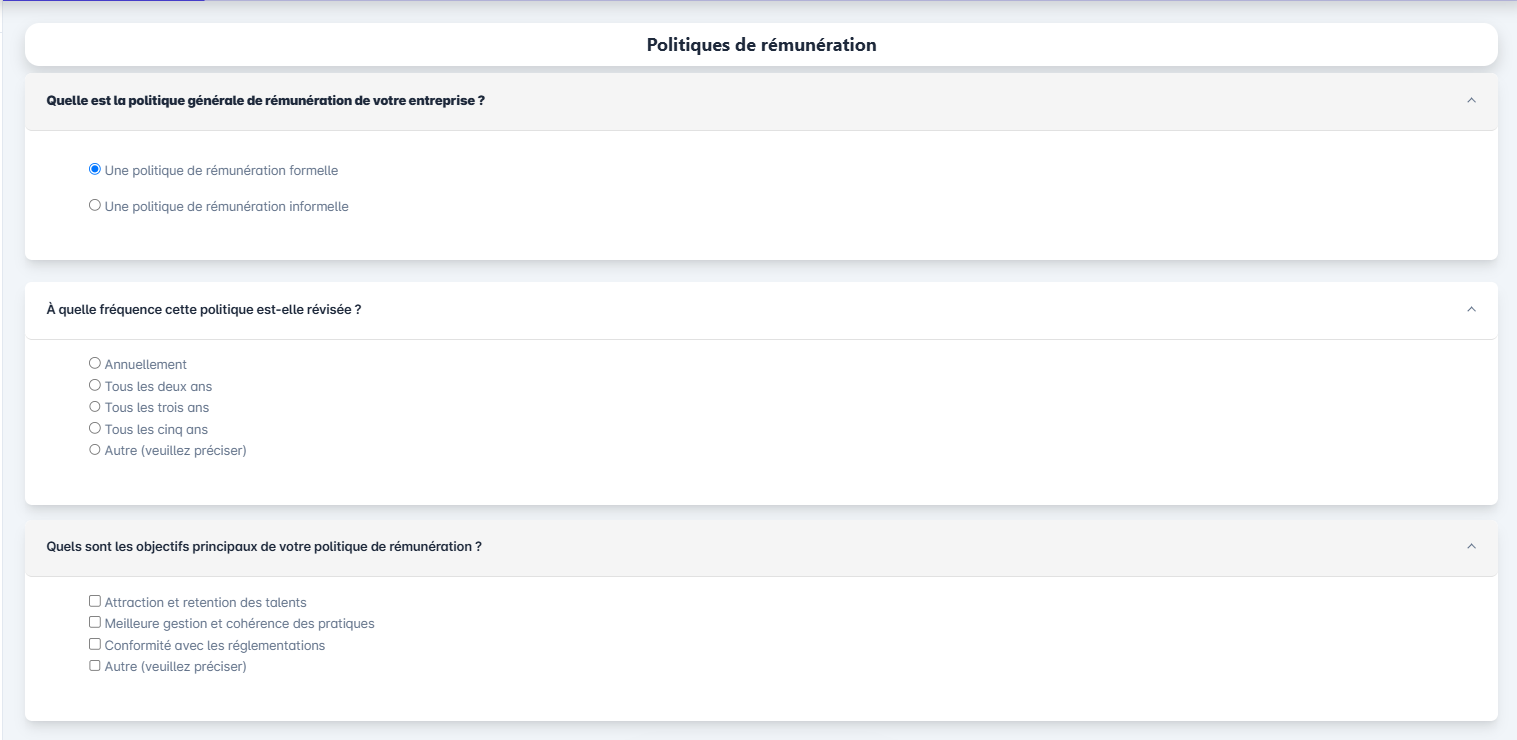Select the formal remuneration policy radio button
This screenshot has width=1517, height=740.
[x=95, y=169]
